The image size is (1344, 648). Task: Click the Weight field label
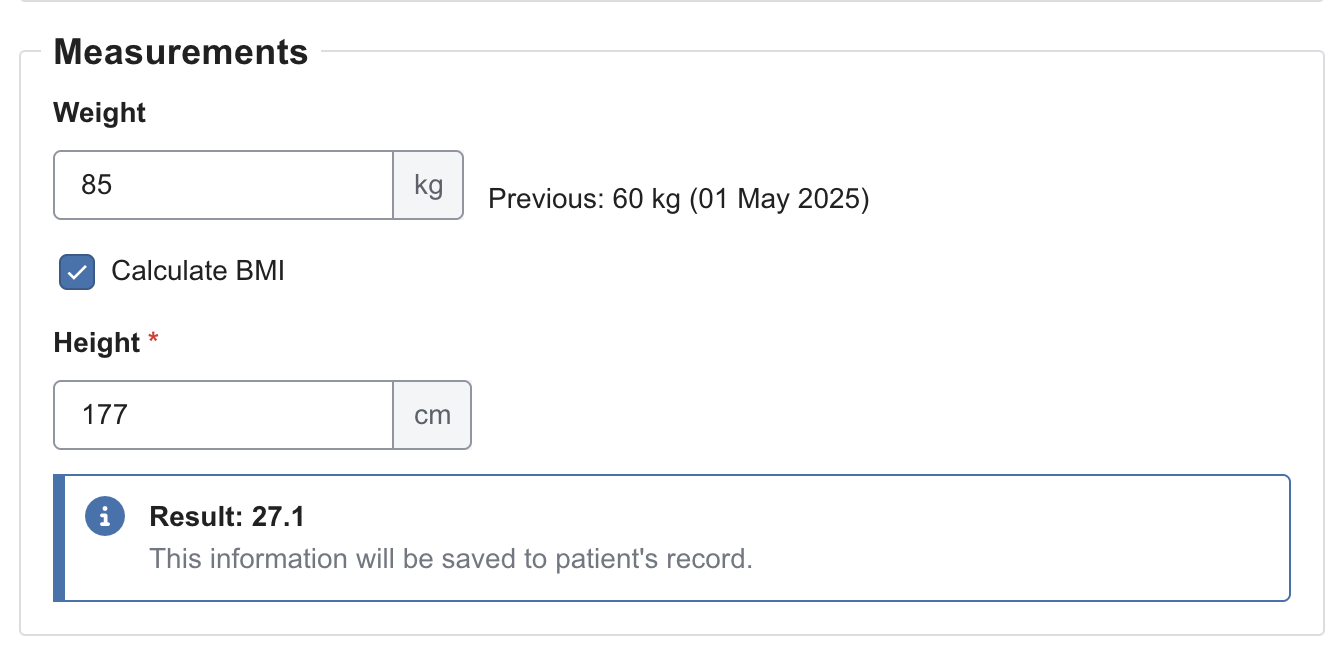[x=99, y=112]
